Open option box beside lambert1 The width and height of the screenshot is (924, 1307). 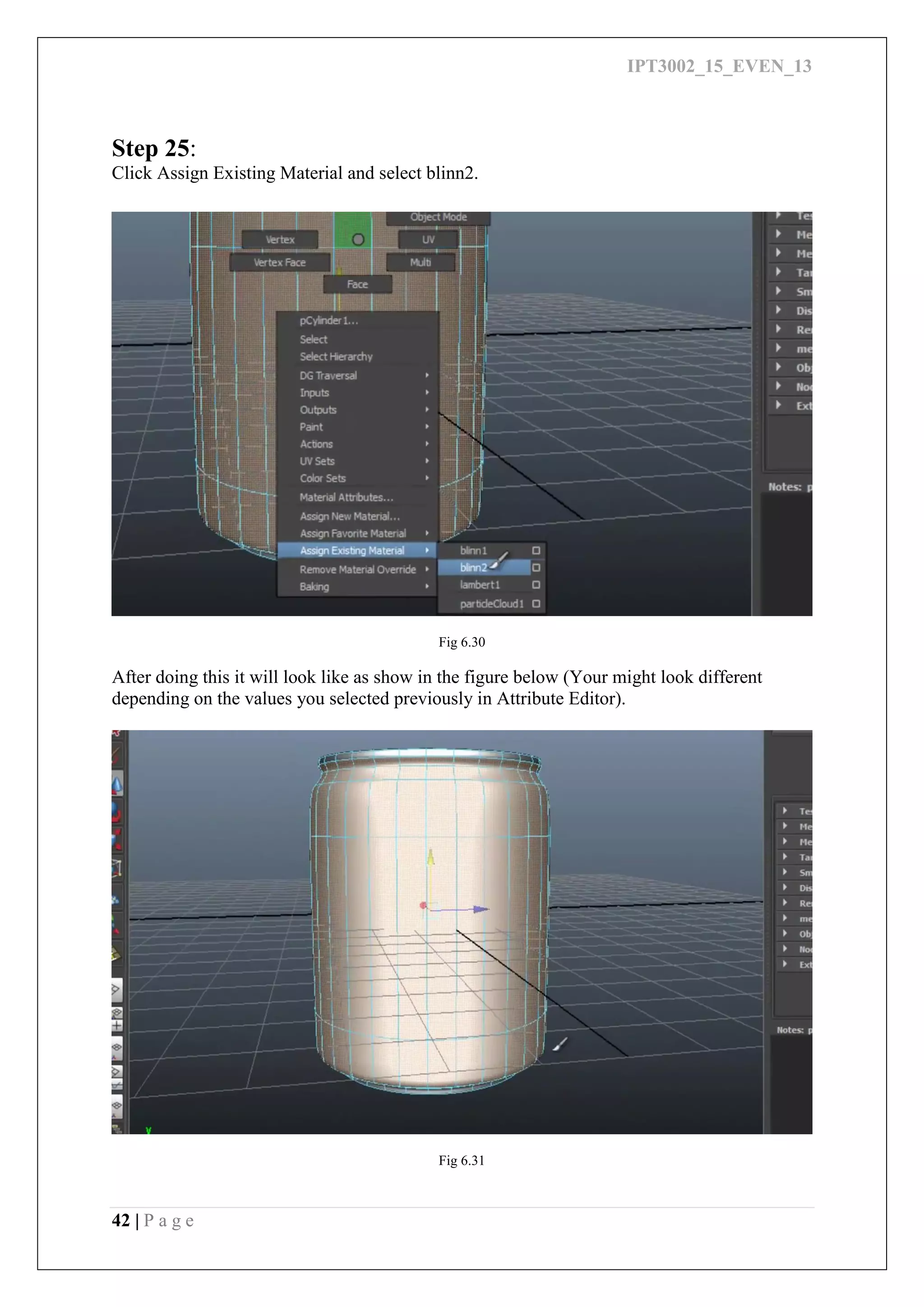536,584
